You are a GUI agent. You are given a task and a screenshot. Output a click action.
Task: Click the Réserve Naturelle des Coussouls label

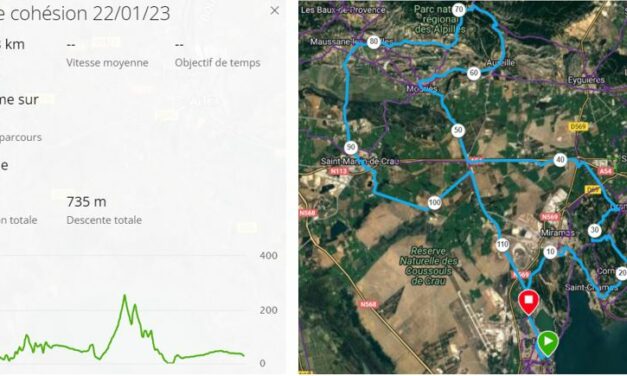(x=428, y=266)
